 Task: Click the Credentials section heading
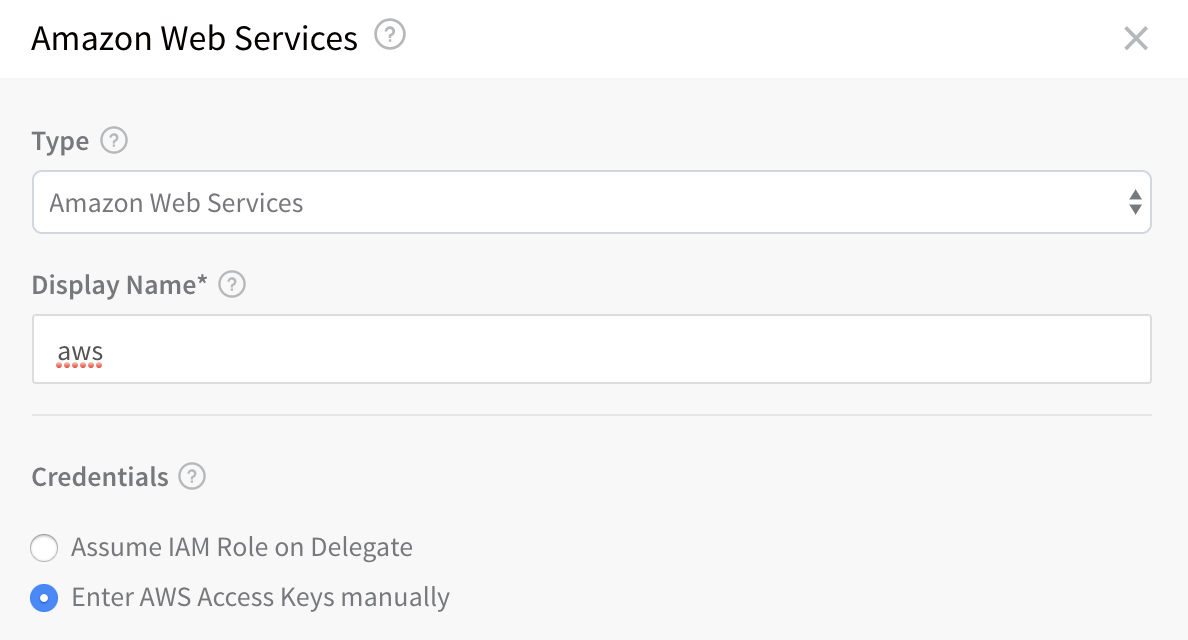[100, 477]
